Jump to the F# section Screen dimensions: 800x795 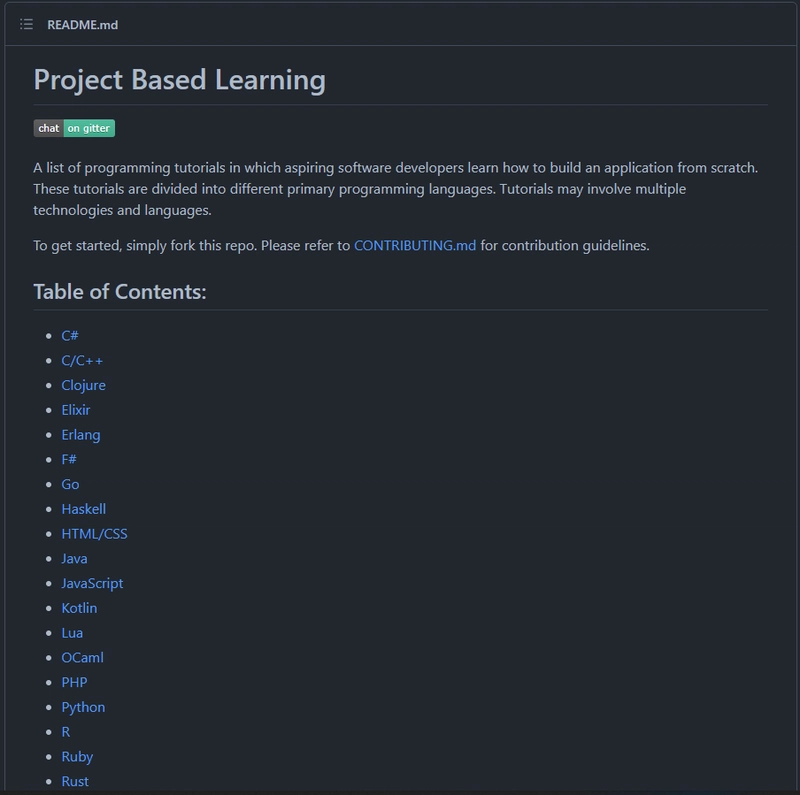click(69, 459)
